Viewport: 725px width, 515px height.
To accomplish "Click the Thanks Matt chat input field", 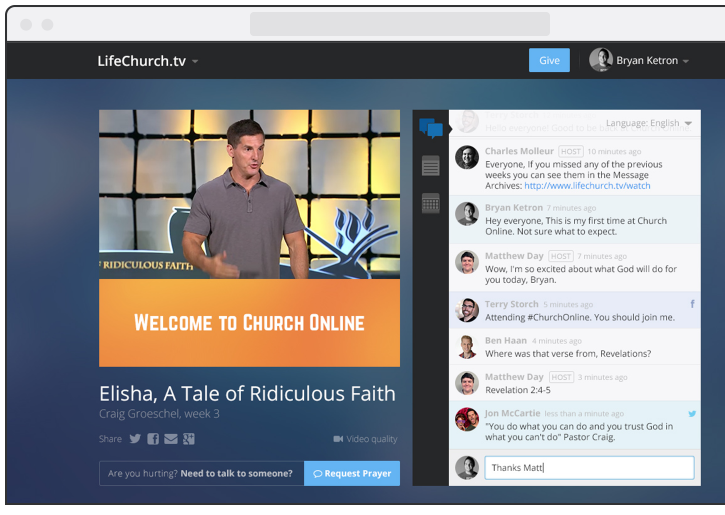I will point(590,468).
